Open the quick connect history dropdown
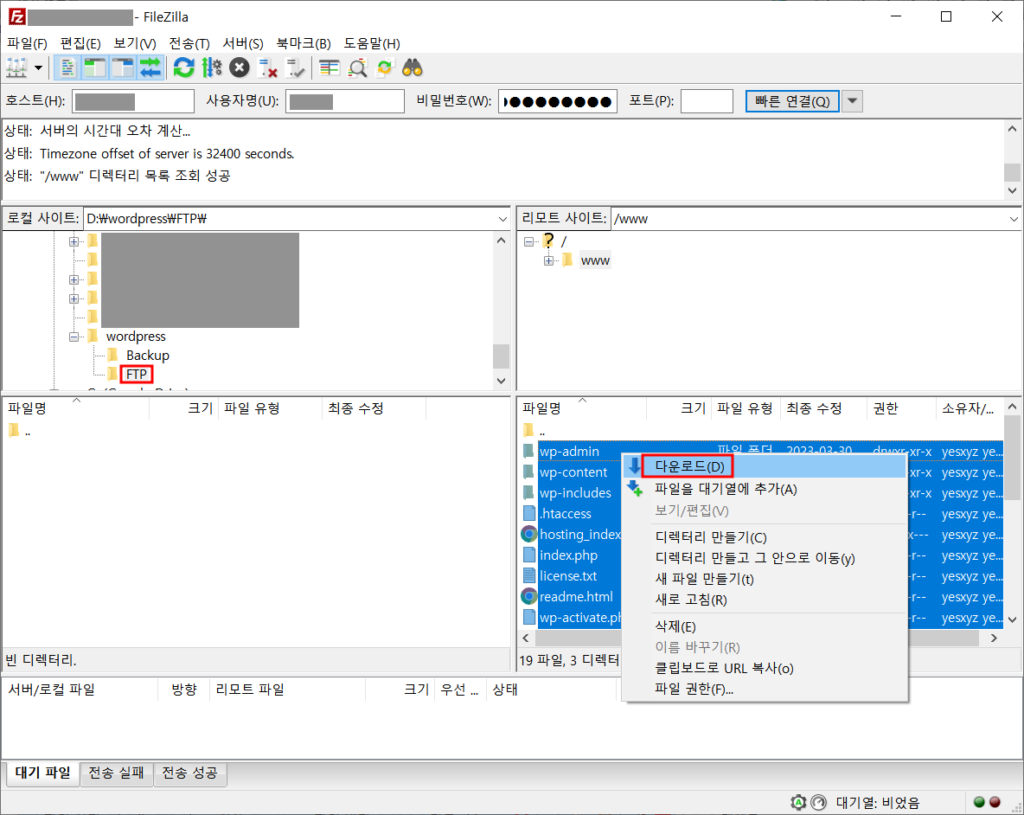Viewport: 1024px width, 815px height. (852, 101)
